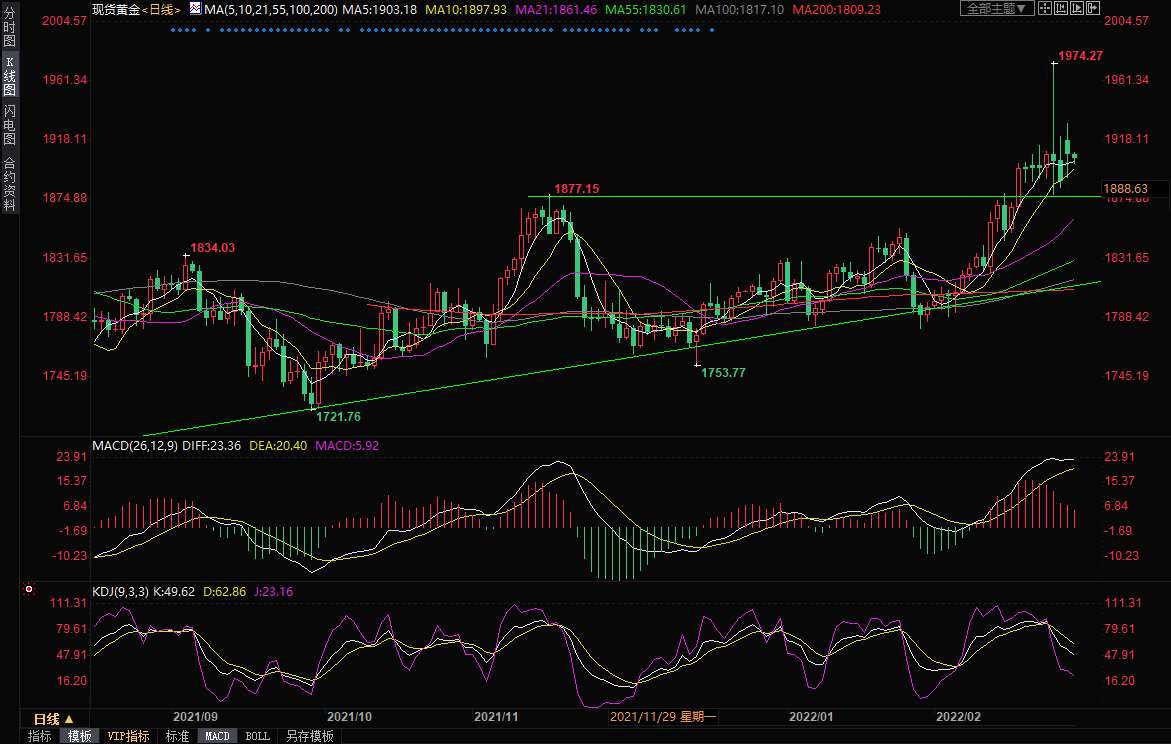
Task: Click the MA indicator chart icon
Action: pos(195,9)
